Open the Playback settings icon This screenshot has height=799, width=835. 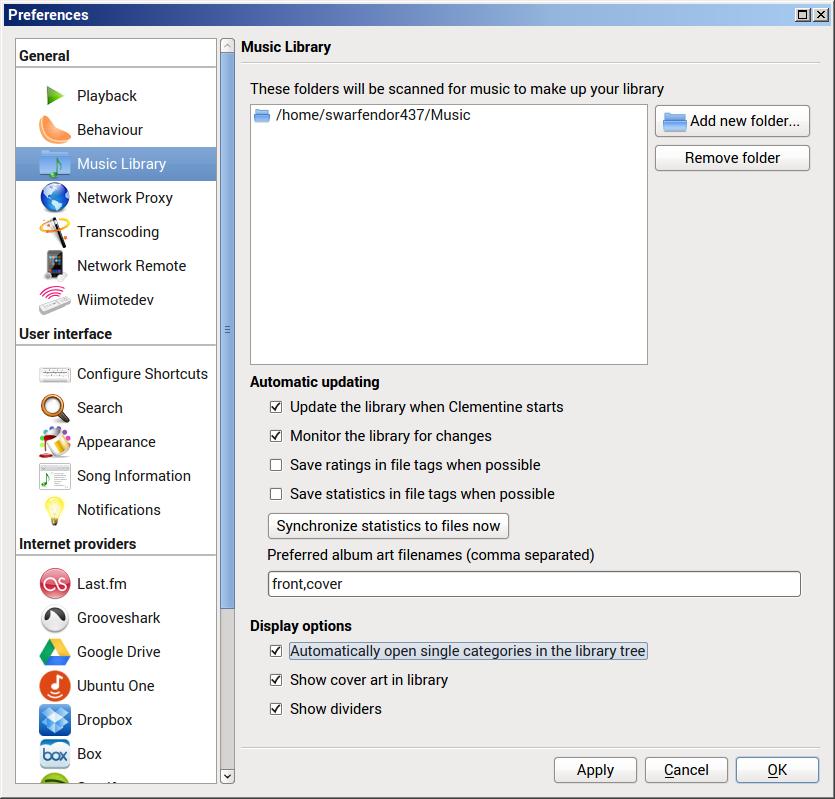point(54,96)
